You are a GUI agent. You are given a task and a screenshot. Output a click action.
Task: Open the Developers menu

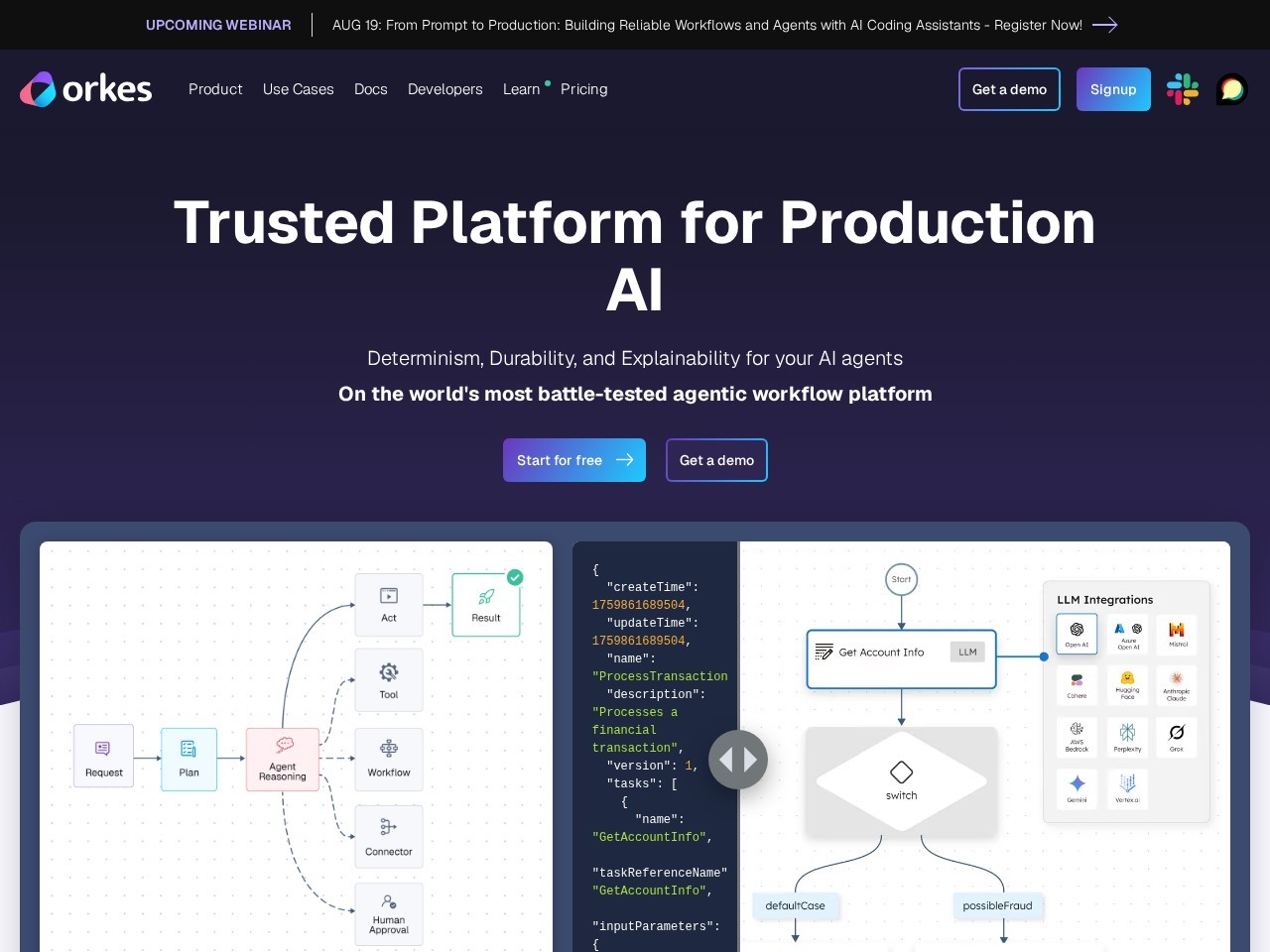pyautogui.click(x=445, y=89)
